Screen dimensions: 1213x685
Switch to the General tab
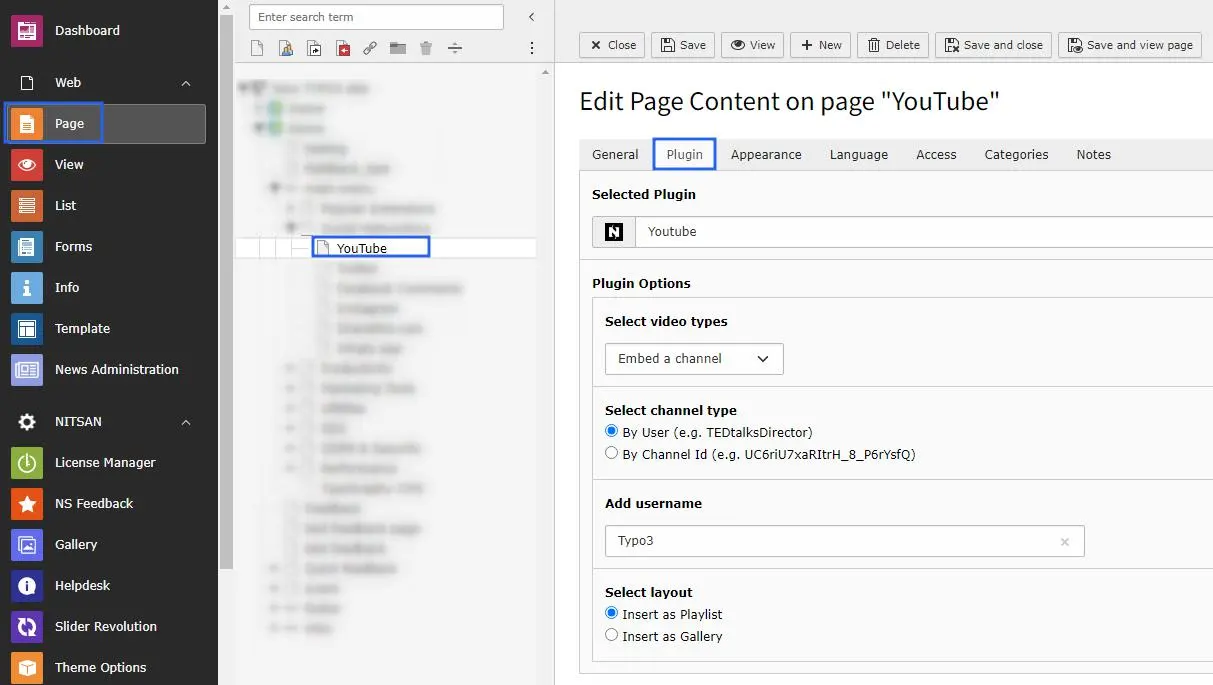[615, 155]
